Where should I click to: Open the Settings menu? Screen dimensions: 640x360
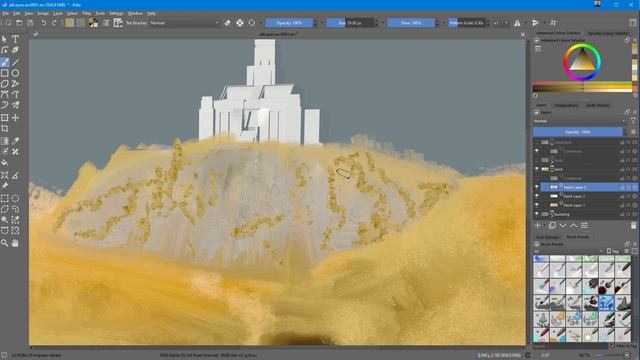tap(116, 13)
